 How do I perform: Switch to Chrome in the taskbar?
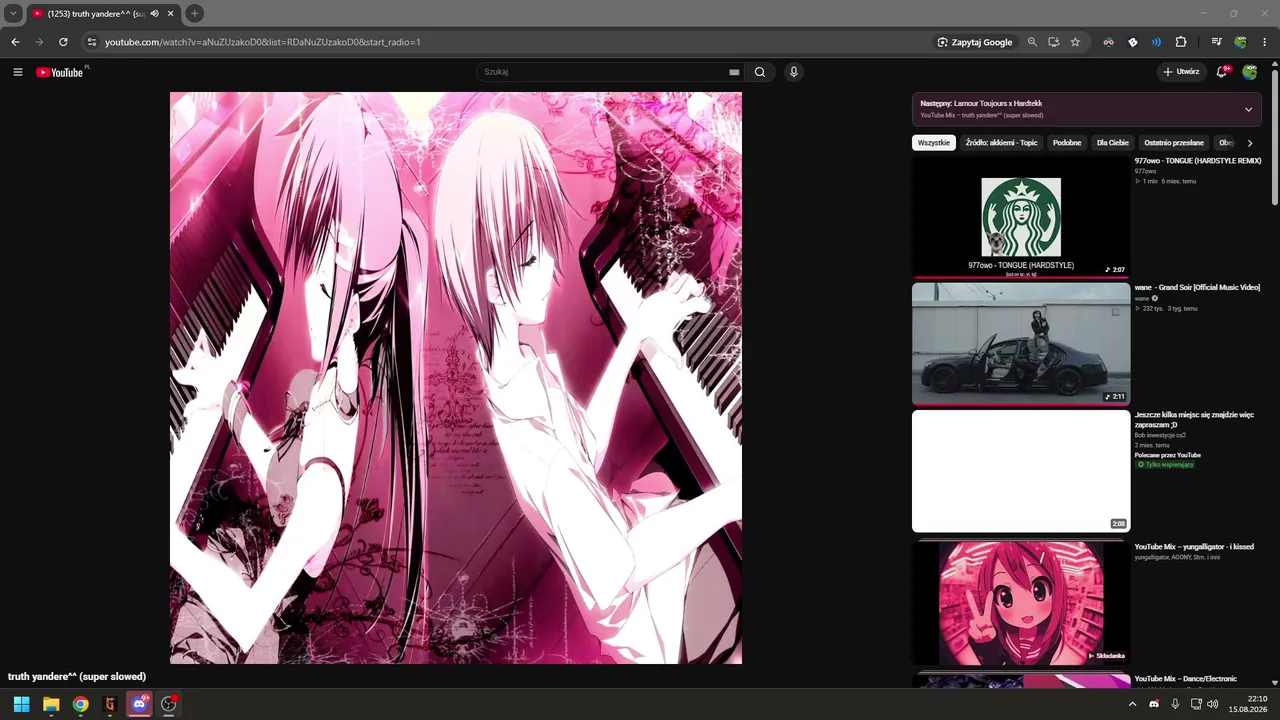click(x=80, y=704)
